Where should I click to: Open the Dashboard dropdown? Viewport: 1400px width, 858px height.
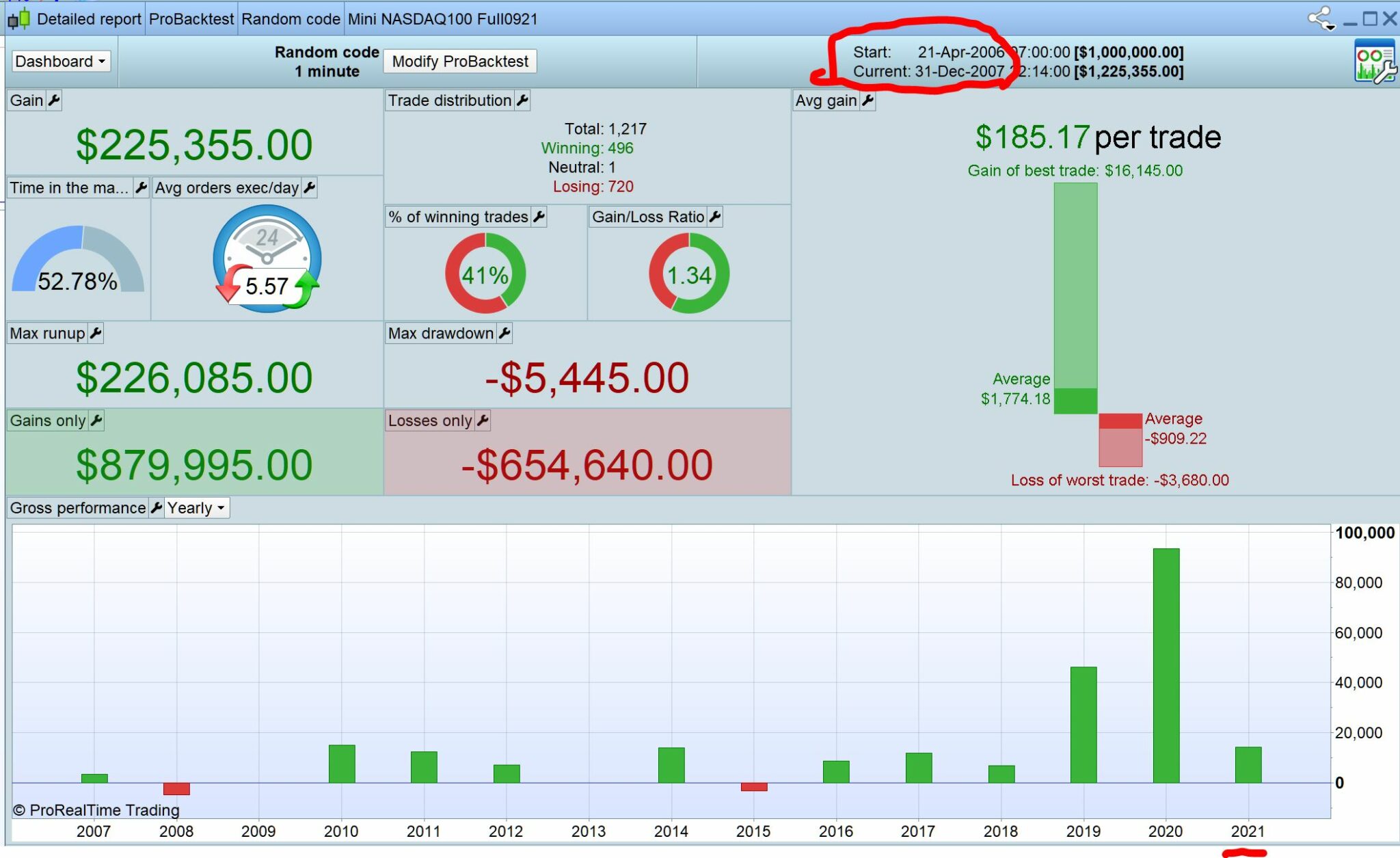[x=60, y=62]
